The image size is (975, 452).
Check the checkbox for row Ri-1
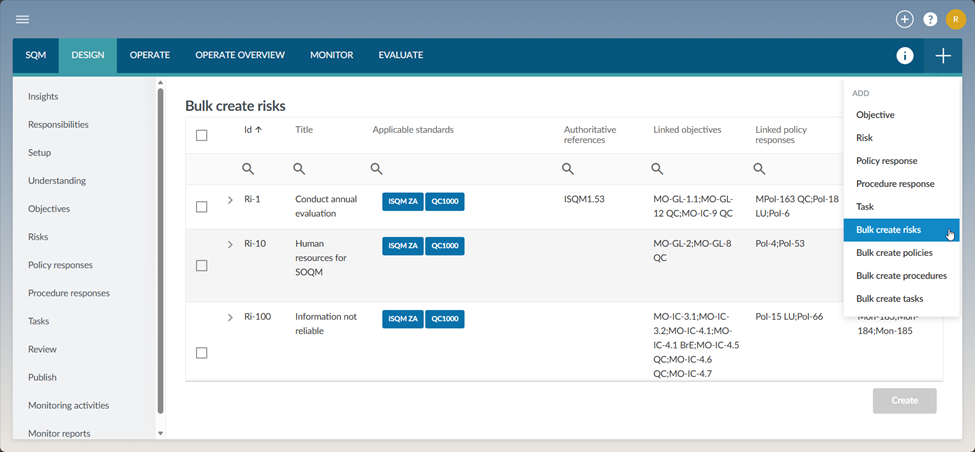pos(201,207)
